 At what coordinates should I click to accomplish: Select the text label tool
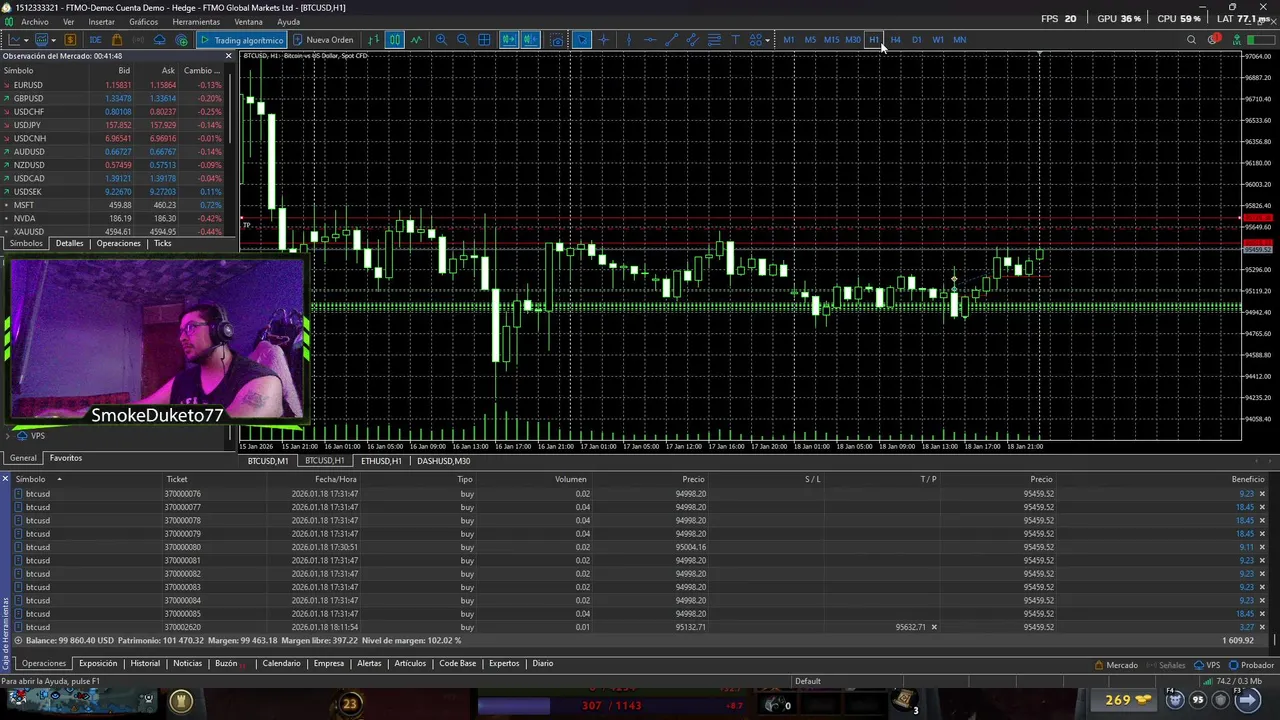click(735, 40)
